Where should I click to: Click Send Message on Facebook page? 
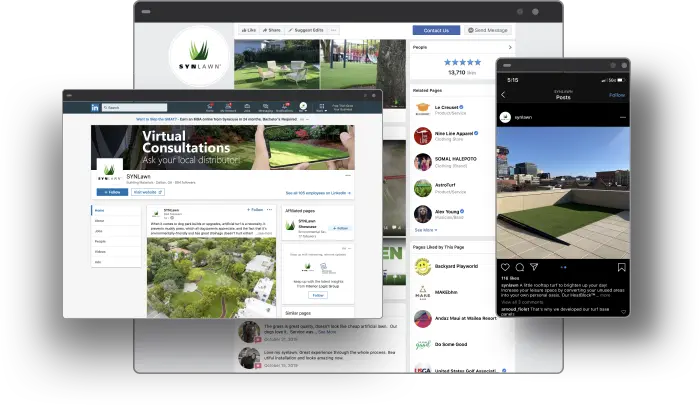pos(488,30)
